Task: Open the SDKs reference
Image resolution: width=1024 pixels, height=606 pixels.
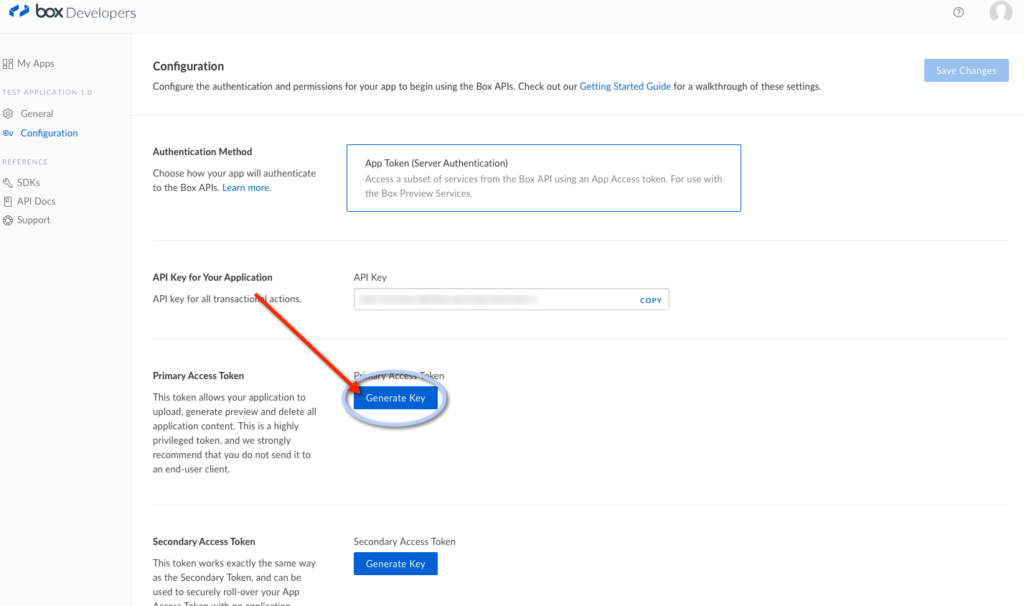Action: click(29, 183)
